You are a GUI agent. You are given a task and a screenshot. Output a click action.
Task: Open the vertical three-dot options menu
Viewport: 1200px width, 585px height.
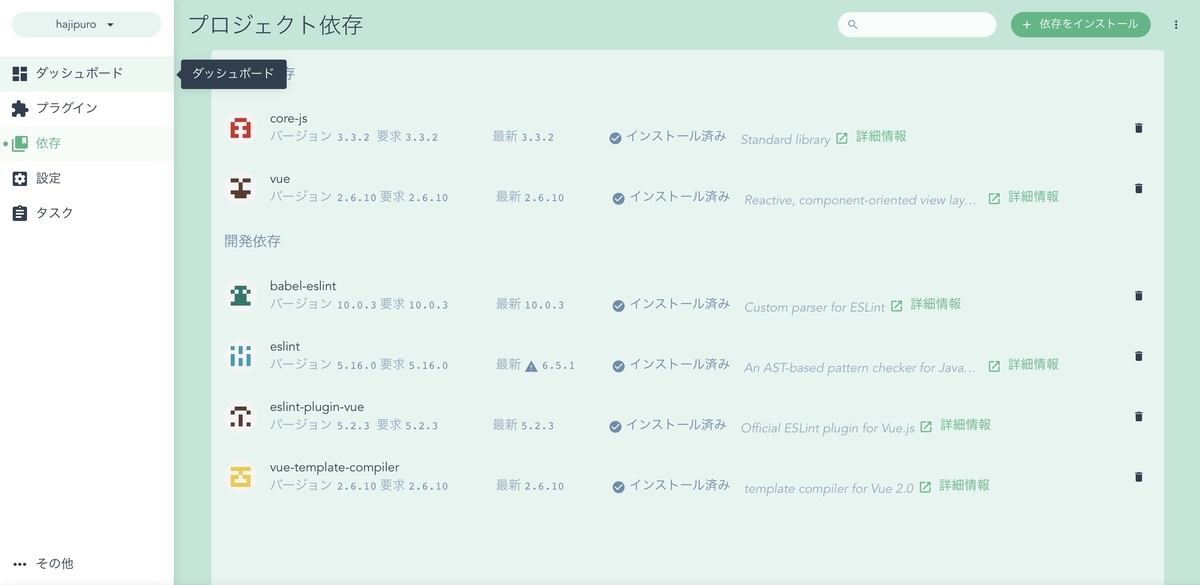[x=1176, y=24]
